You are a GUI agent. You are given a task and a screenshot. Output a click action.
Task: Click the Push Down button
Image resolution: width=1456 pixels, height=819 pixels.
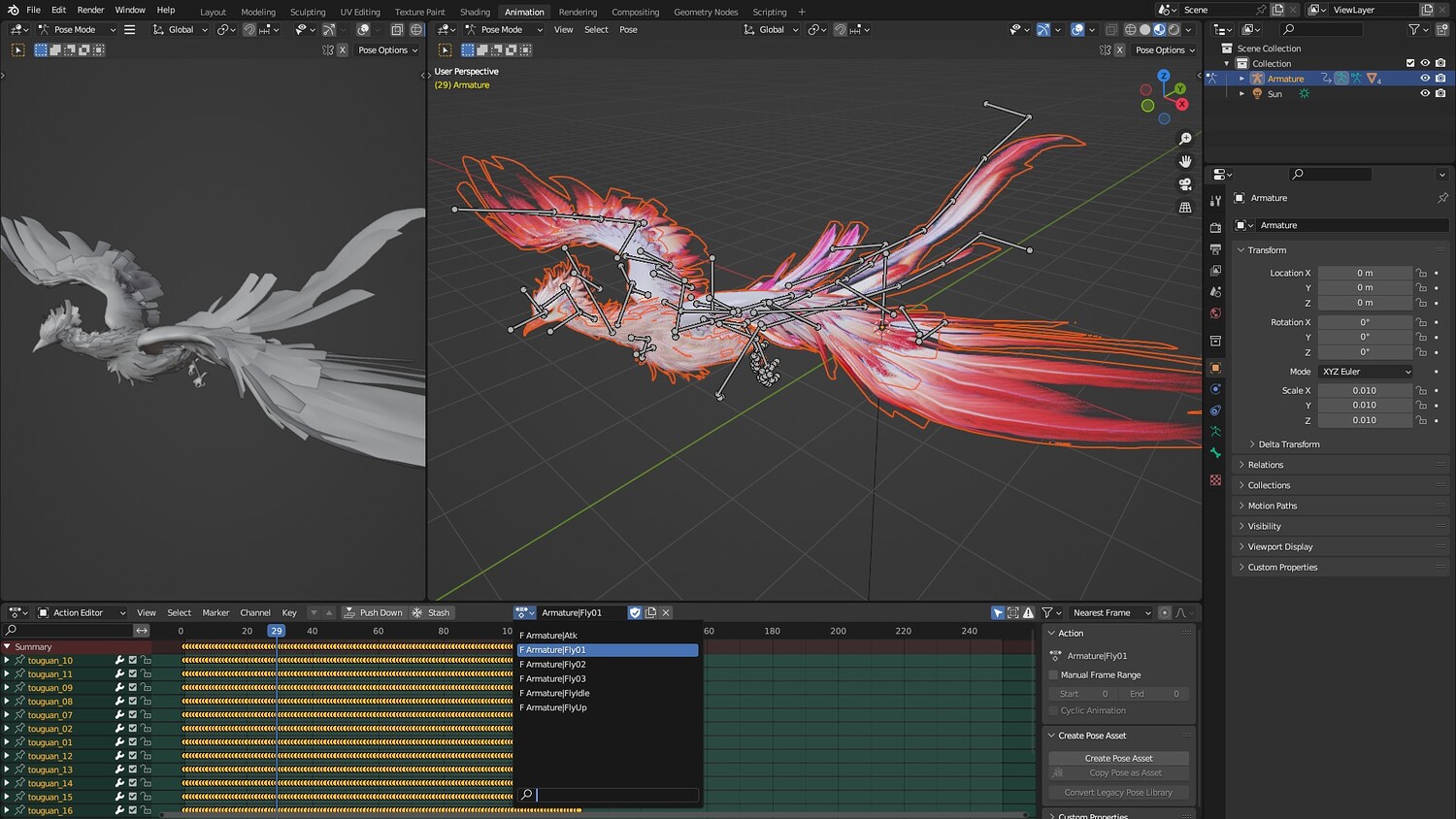(374, 613)
